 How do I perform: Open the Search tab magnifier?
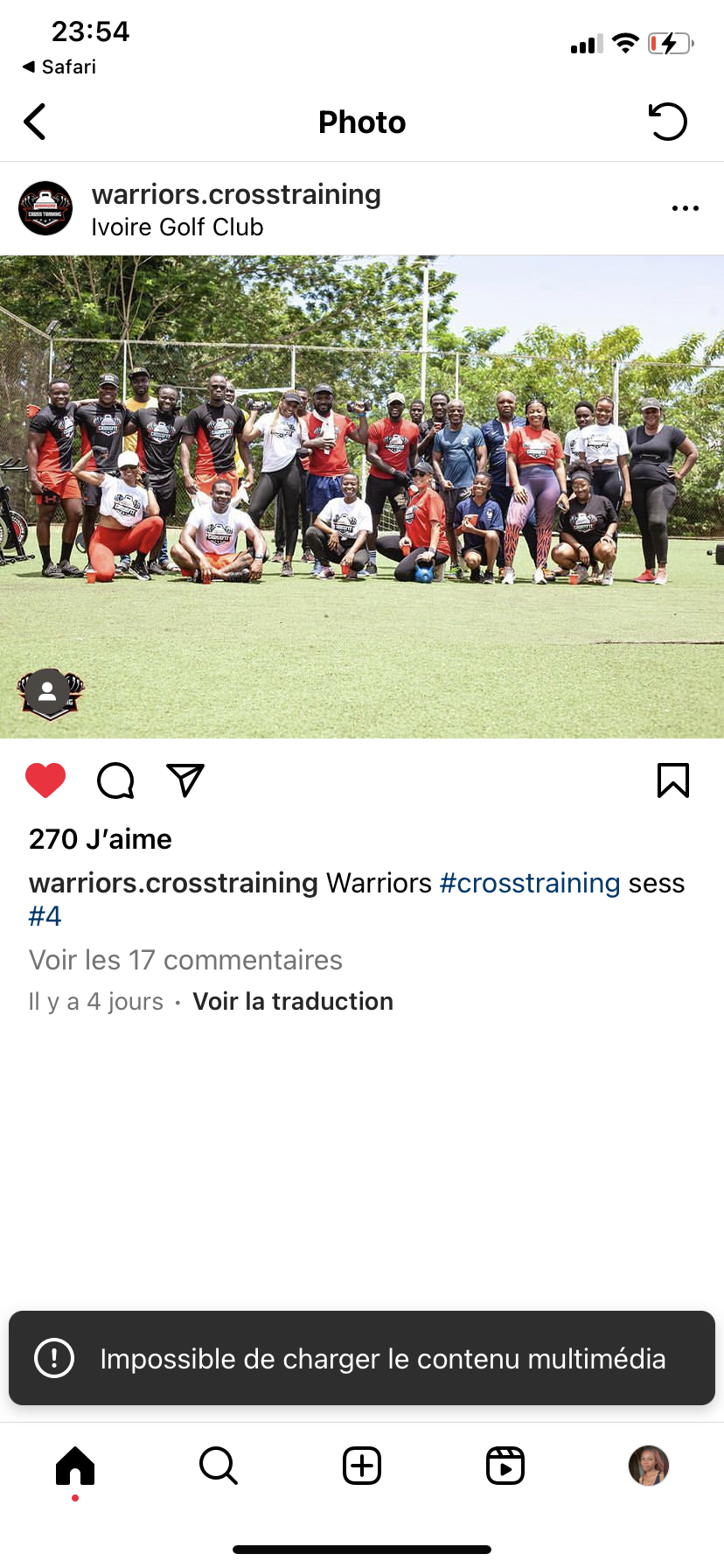coord(219,1466)
